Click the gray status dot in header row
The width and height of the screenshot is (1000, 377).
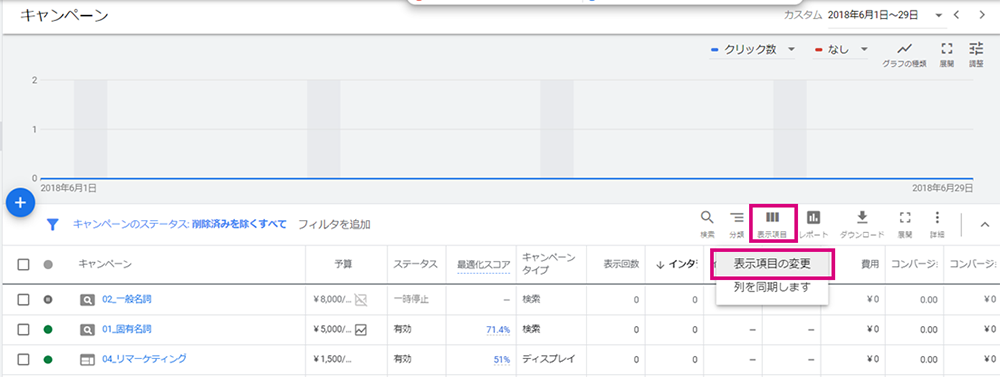pos(48,264)
